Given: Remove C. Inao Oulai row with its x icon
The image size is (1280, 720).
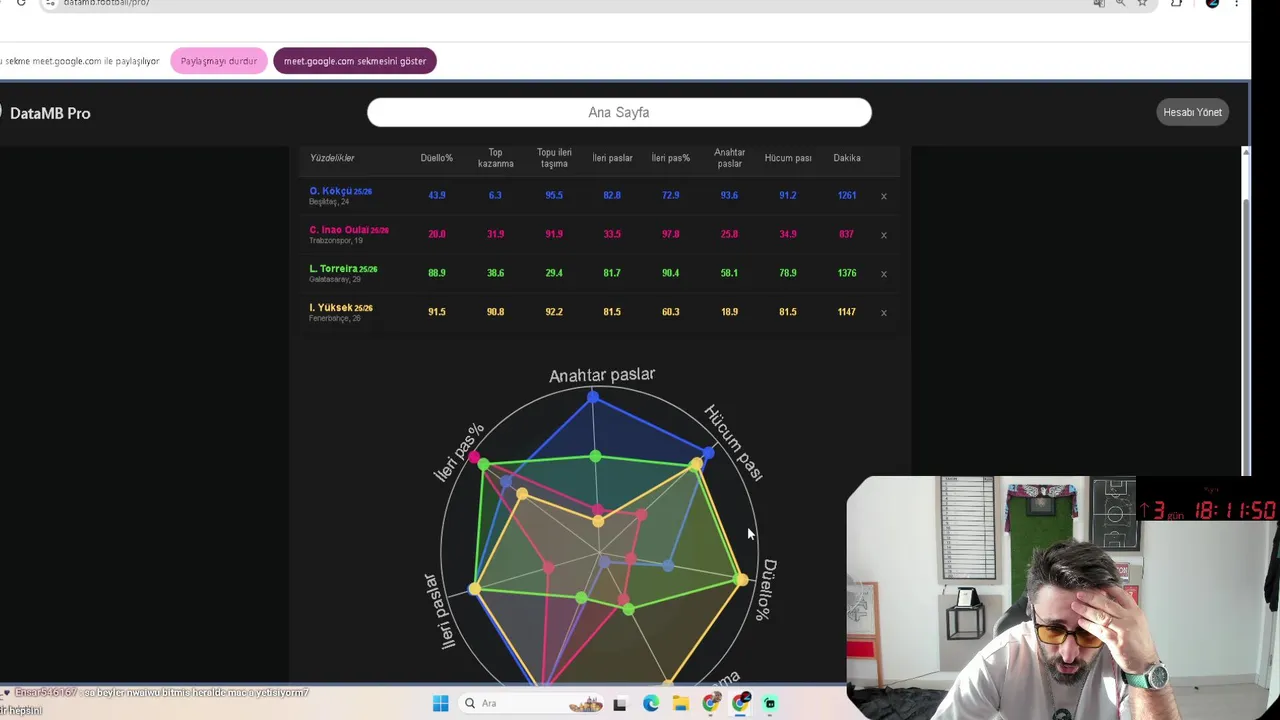Looking at the screenshot, I should coord(883,235).
